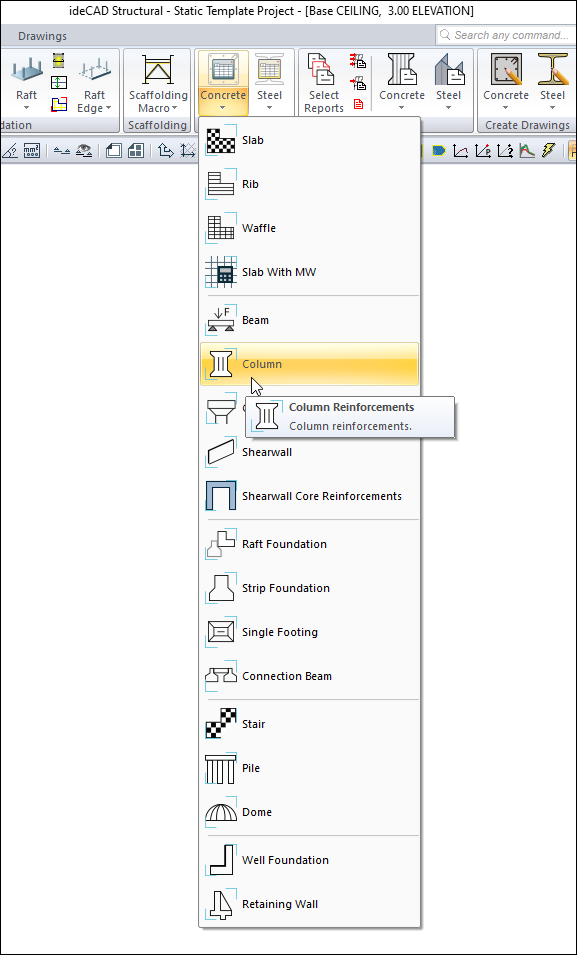Select Connection Beam option
Screen dimensions: 577x955
[x=310, y=676]
